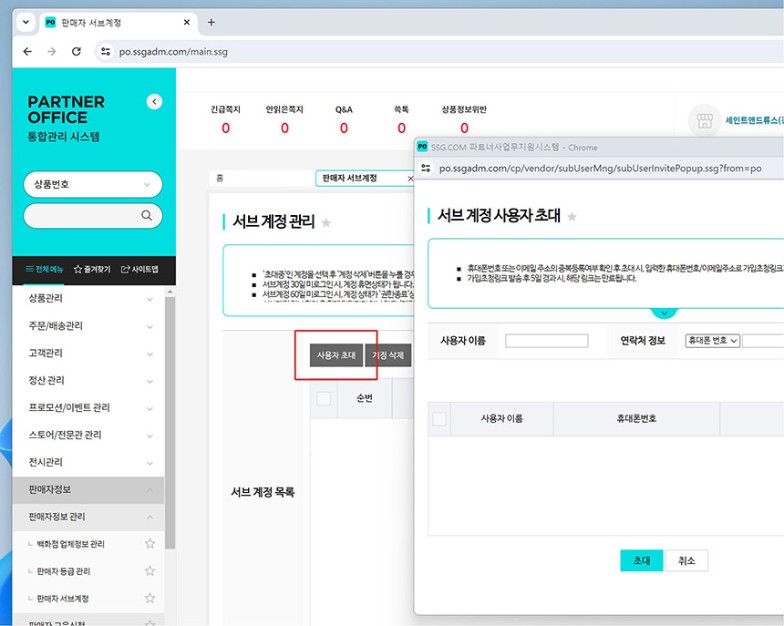Open the 휴대폰 번호 contact type dropdown
The height and width of the screenshot is (626, 784).
point(712,341)
